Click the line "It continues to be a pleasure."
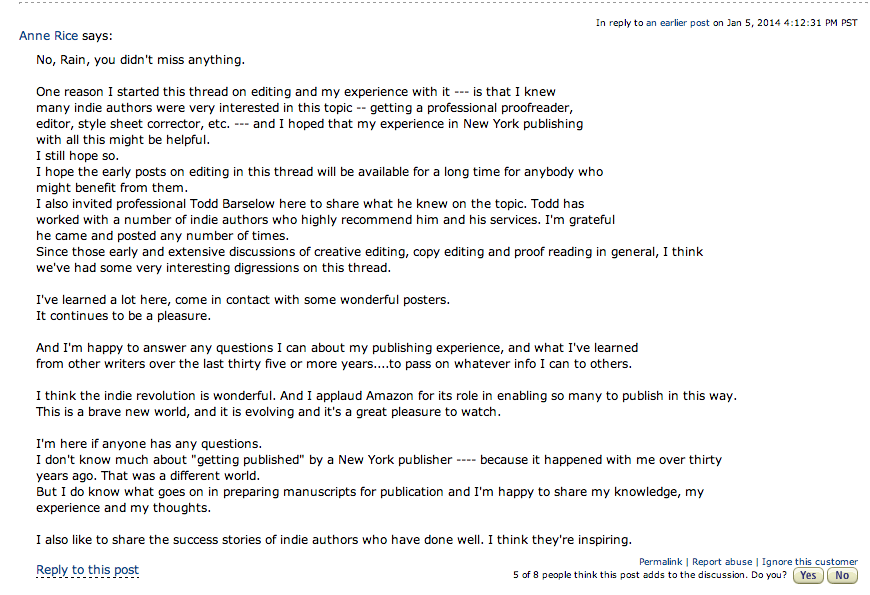Image resolution: width=870 pixels, height=595 pixels. (x=123, y=316)
